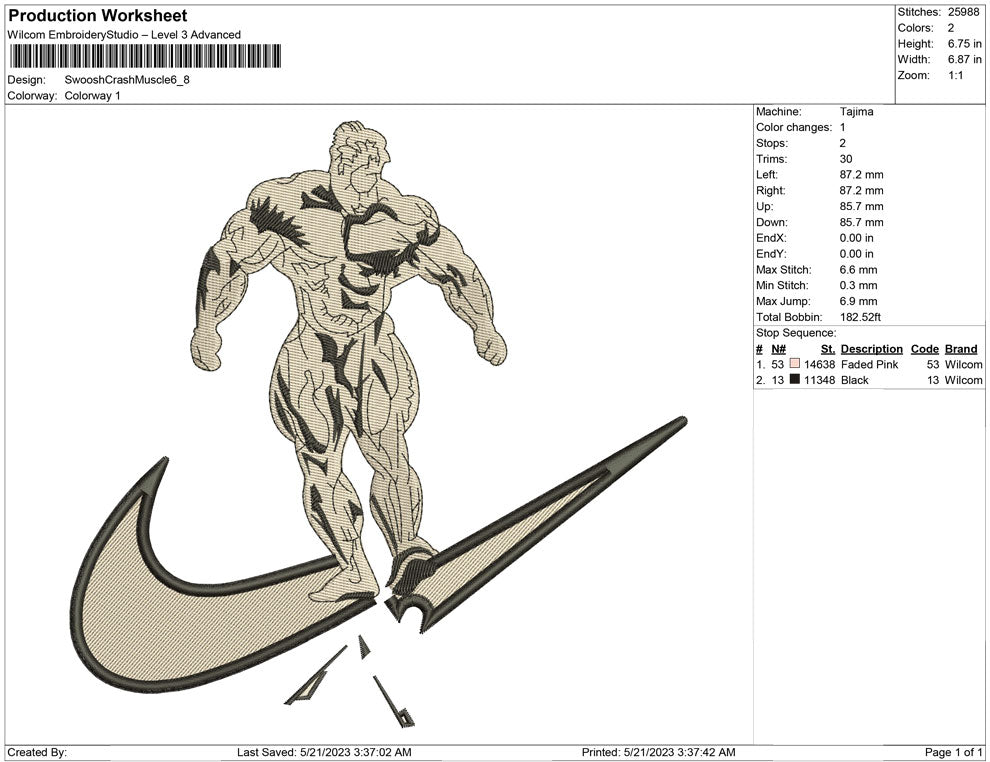Click the 'Up:' value '85.7 mm'
The width and height of the screenshot is (990, 762).
[x=862, y=206]
